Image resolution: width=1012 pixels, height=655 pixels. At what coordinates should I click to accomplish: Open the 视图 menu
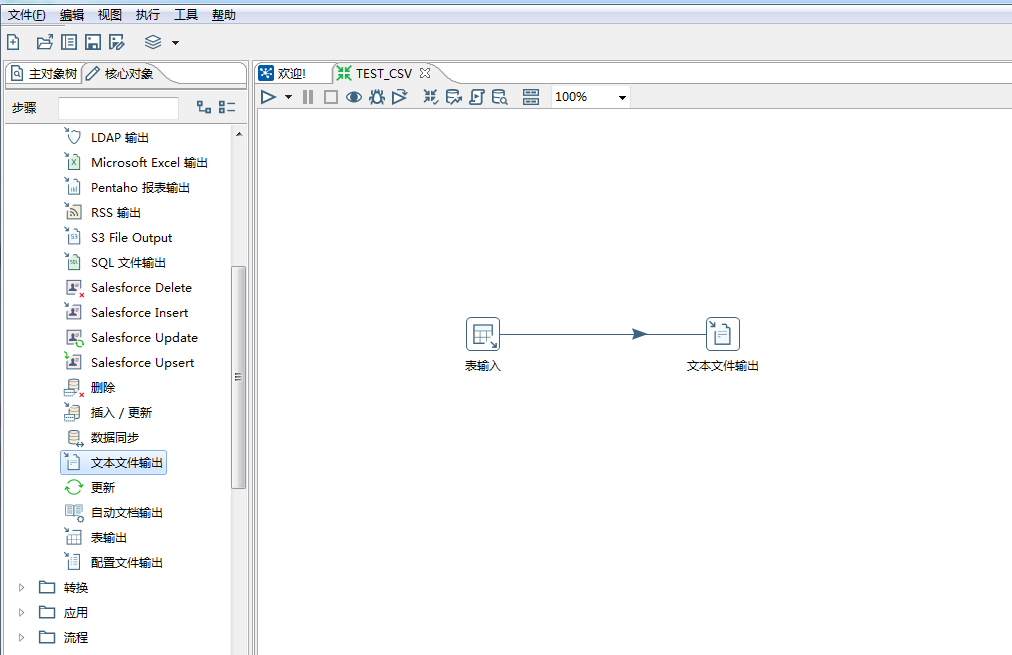(110, 15)
